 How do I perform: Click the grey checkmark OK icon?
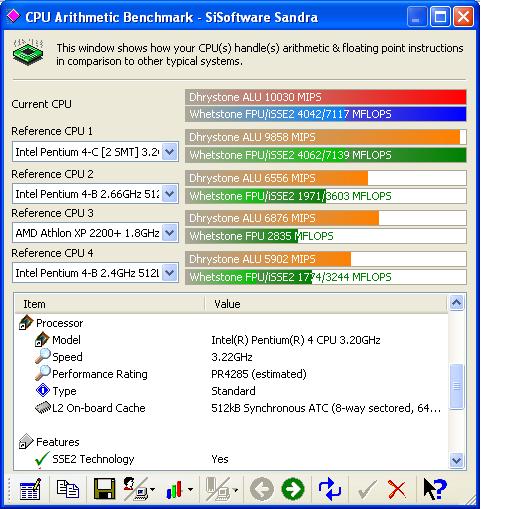pos(367,489)
